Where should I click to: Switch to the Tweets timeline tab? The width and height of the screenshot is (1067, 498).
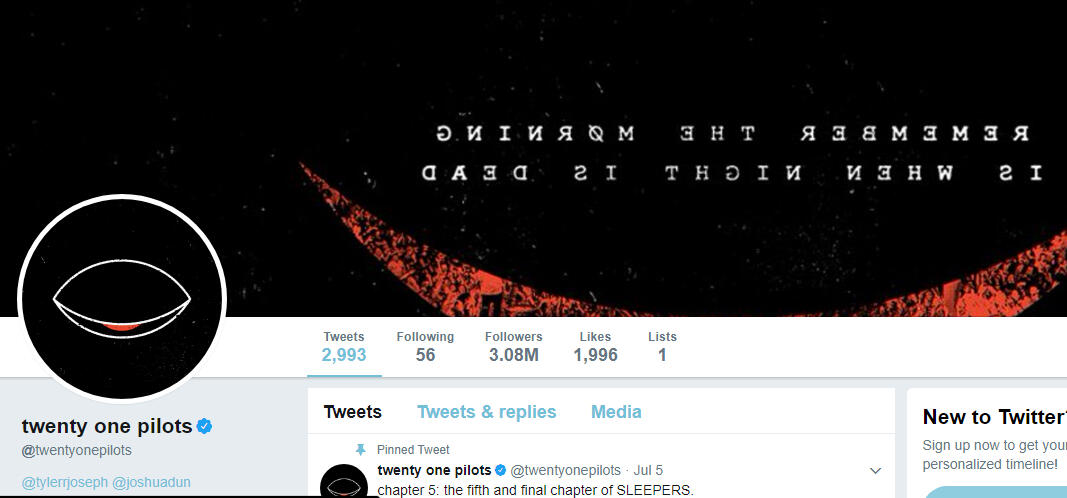(352, 412)
